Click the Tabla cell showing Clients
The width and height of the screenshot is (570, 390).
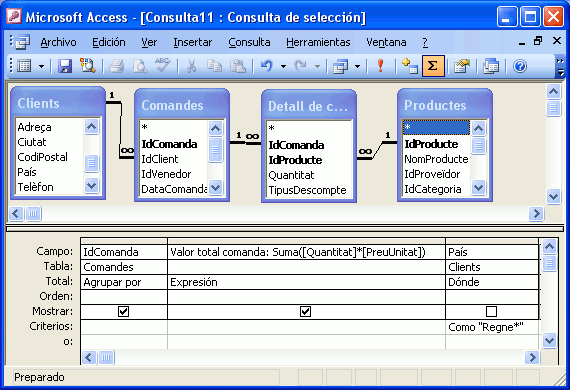point(492,267)
